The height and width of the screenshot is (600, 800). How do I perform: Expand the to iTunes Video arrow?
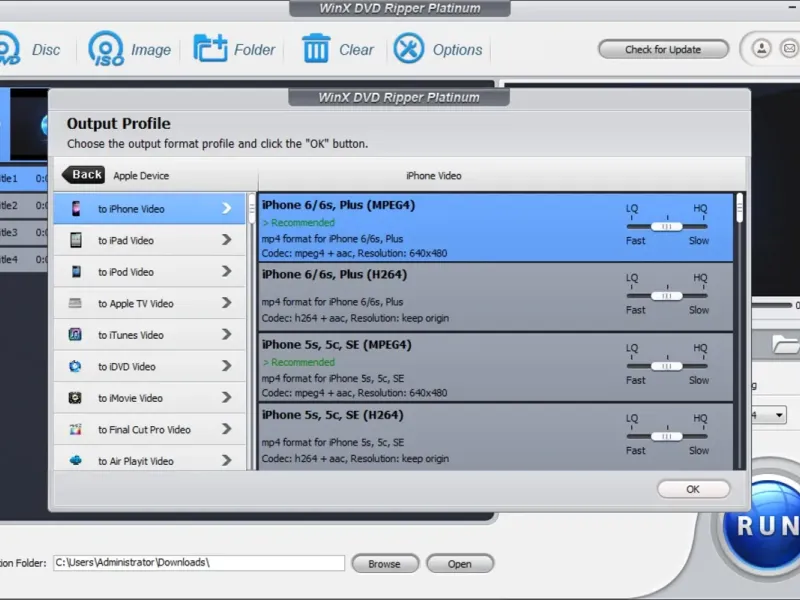227,335
